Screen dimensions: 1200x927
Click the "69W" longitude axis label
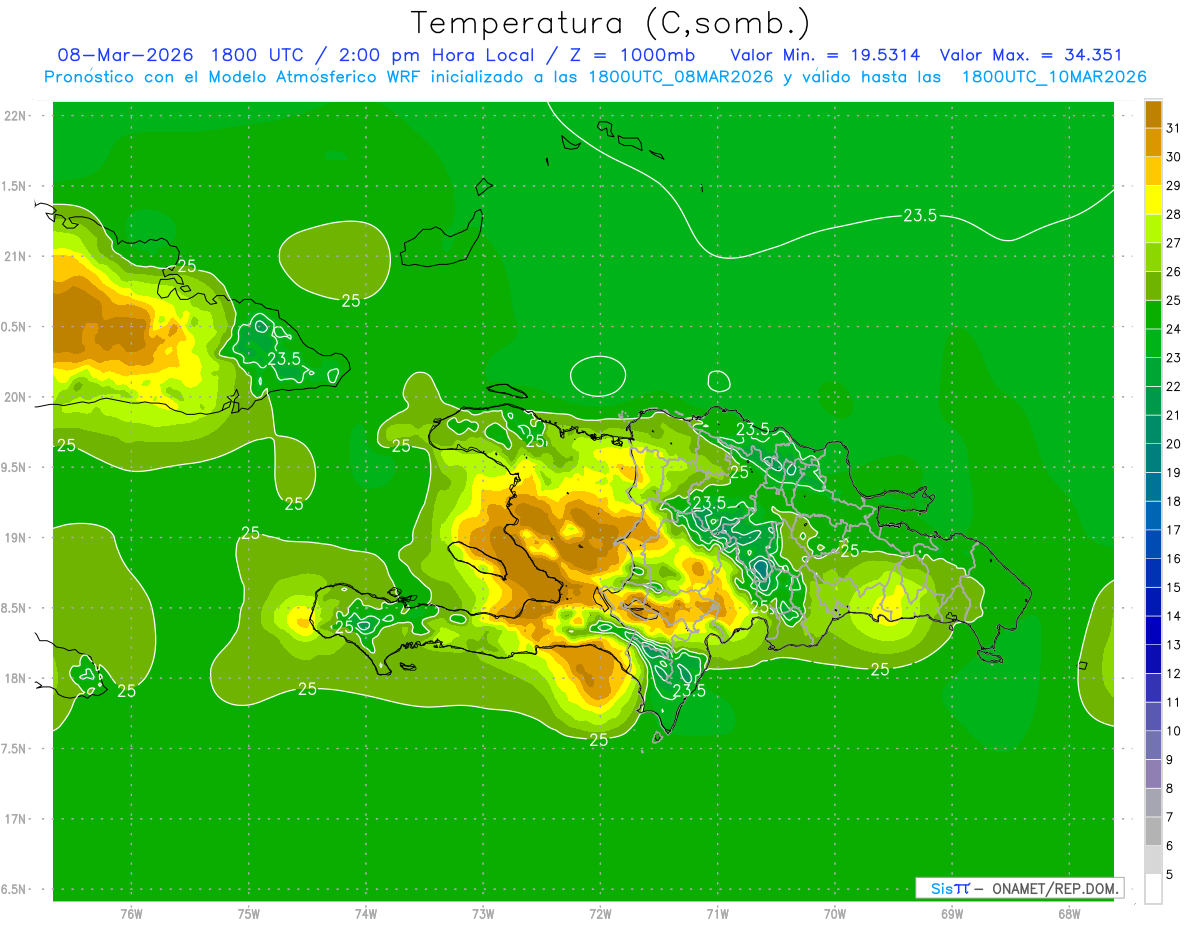[952, 913]
